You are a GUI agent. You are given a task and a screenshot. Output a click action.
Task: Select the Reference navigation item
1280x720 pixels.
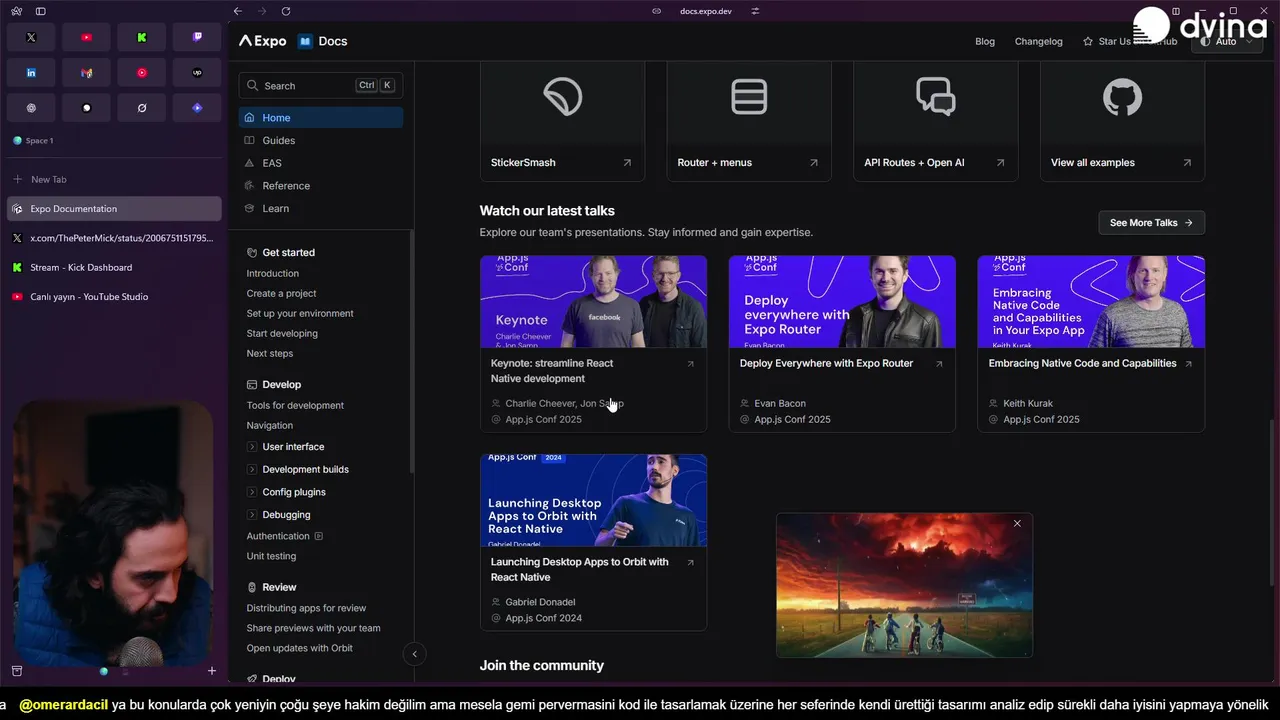[x=321, y=186]
